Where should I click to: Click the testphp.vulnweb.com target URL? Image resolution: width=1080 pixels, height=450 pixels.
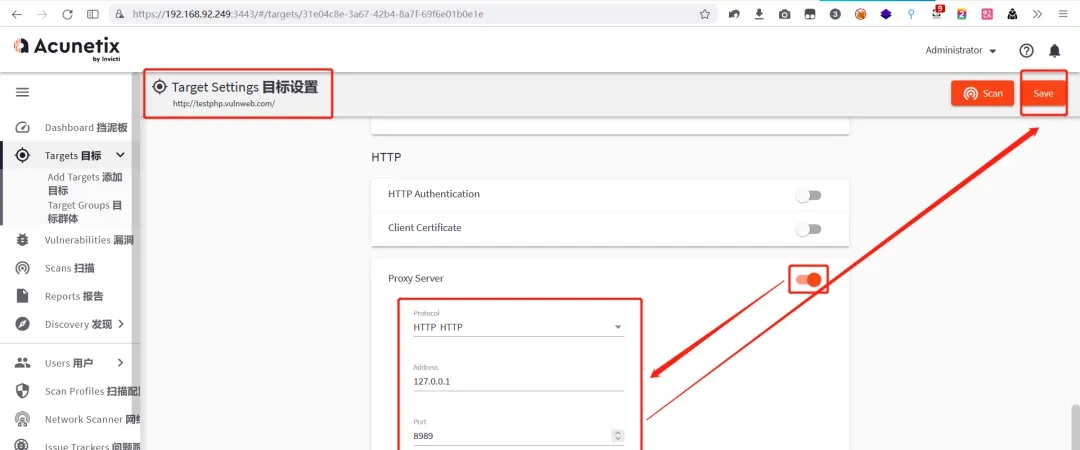tap(224, 103)
